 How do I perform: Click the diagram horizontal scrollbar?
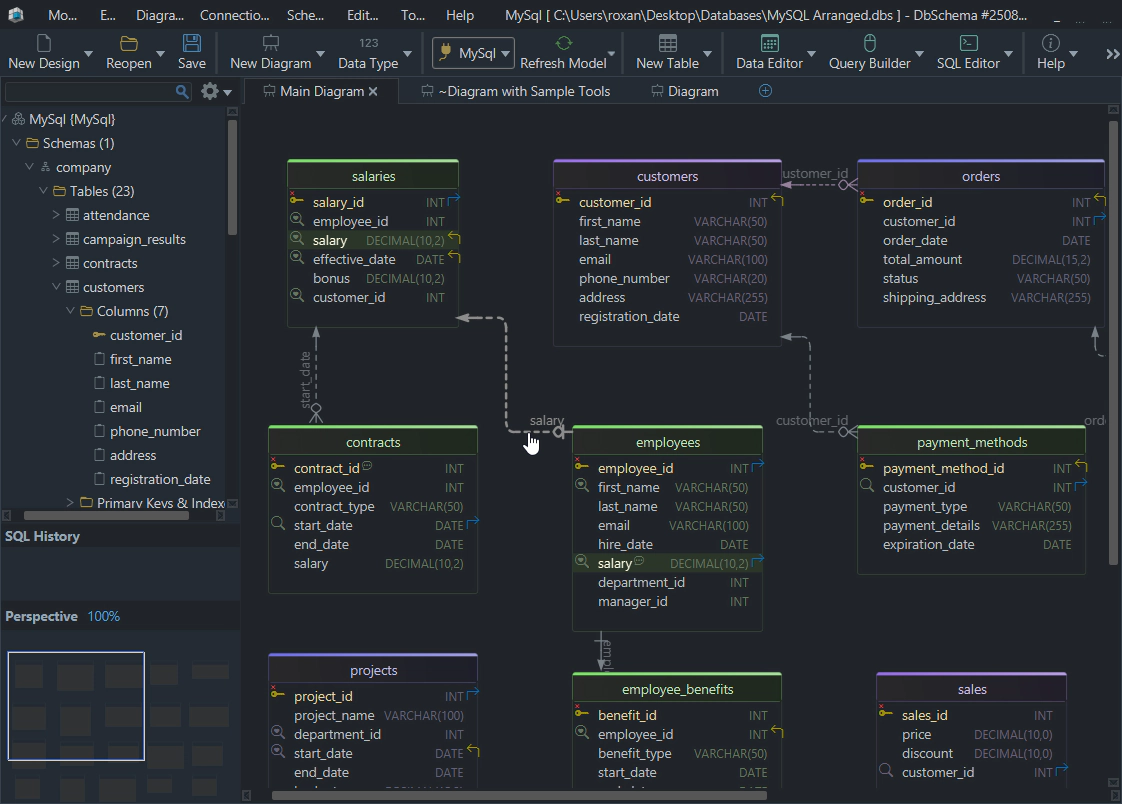[519, 795]
